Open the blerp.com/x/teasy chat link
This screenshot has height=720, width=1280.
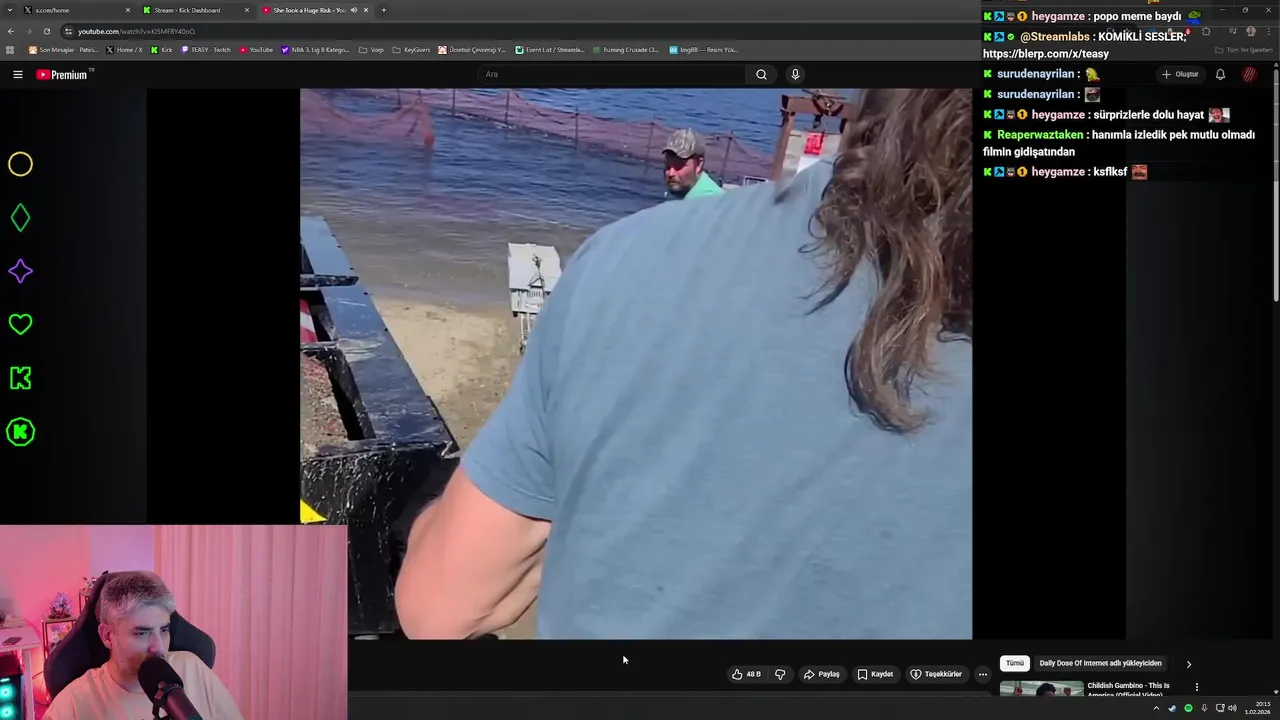pos(1046,54)
